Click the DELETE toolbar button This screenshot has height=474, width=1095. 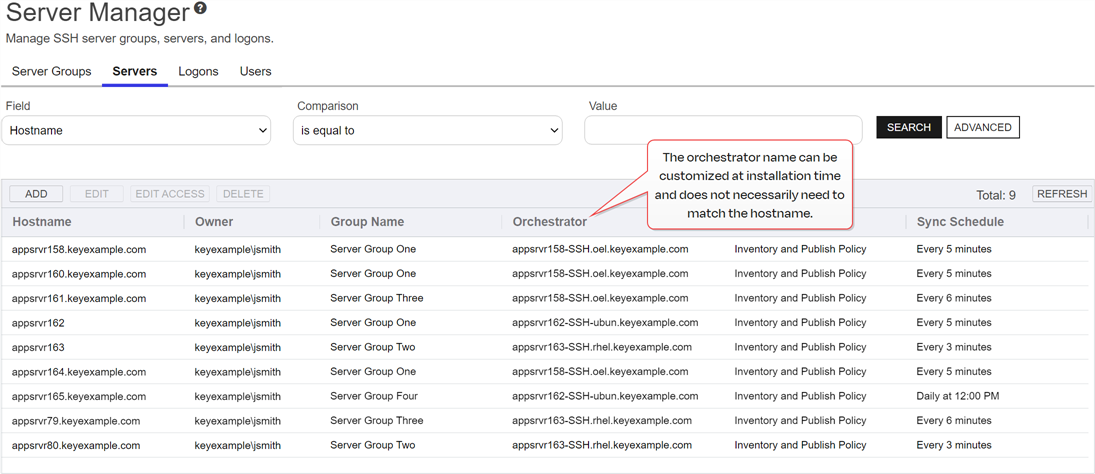243,194
